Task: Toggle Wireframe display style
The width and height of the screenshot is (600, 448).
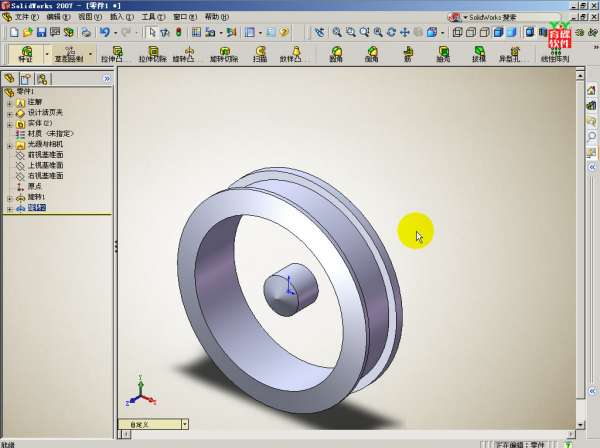Action: (x=457, y=32)
